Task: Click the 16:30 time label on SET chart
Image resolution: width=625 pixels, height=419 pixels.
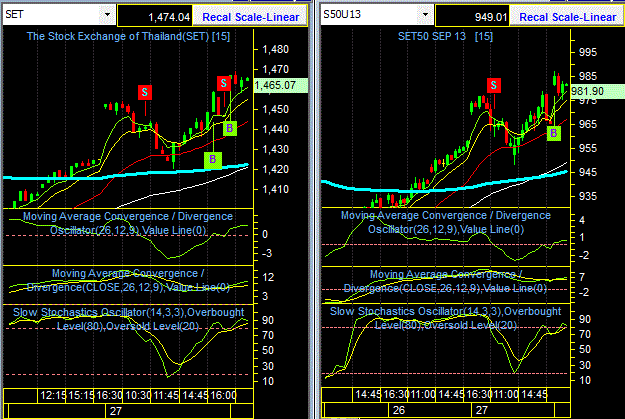Action: 110,395
